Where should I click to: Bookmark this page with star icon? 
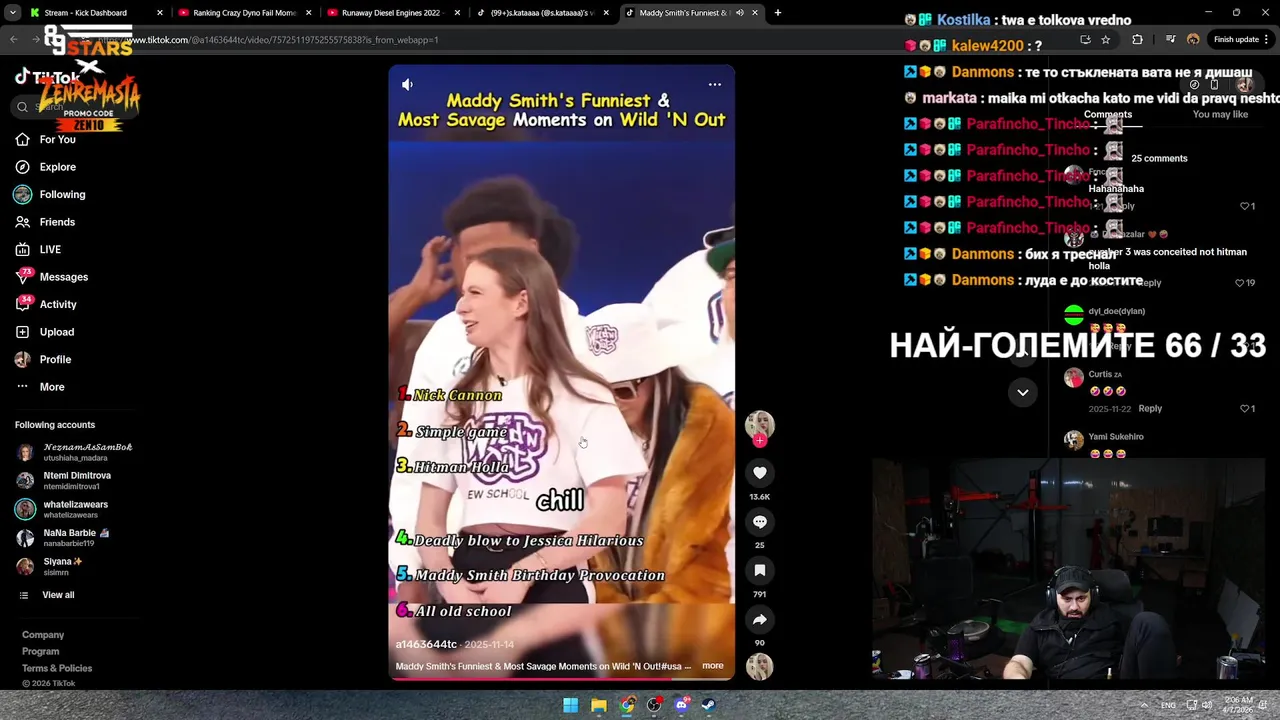tap(1105, 40)
